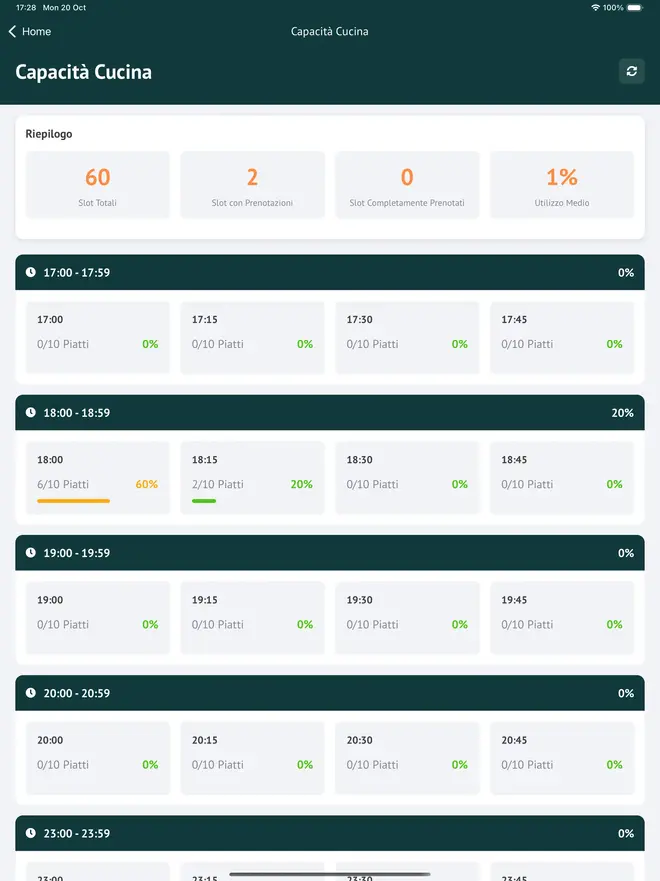
Task: Select the Slot con Prenotazioni card
Action: (x=252, y=185)
